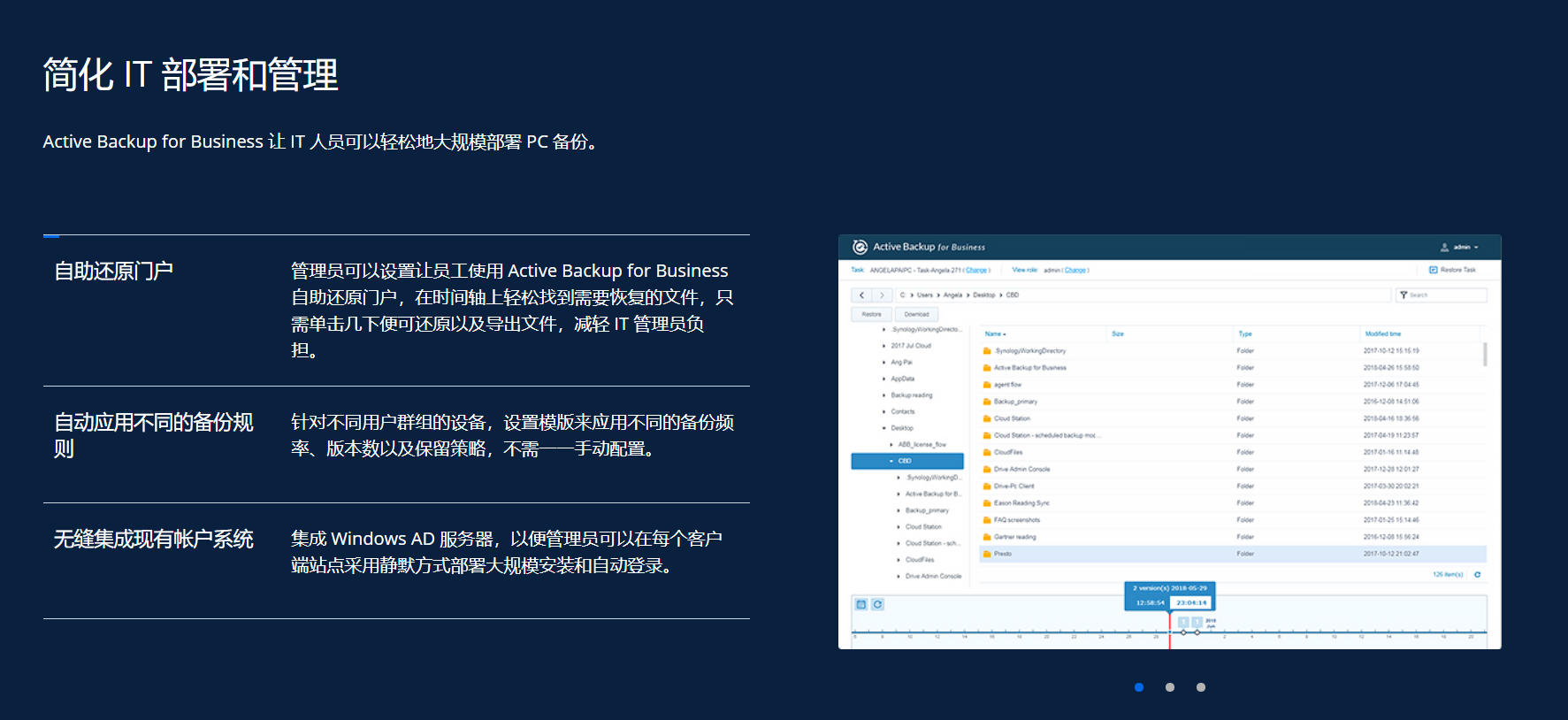Click the forward arrow in file browser

pos(882,295)
